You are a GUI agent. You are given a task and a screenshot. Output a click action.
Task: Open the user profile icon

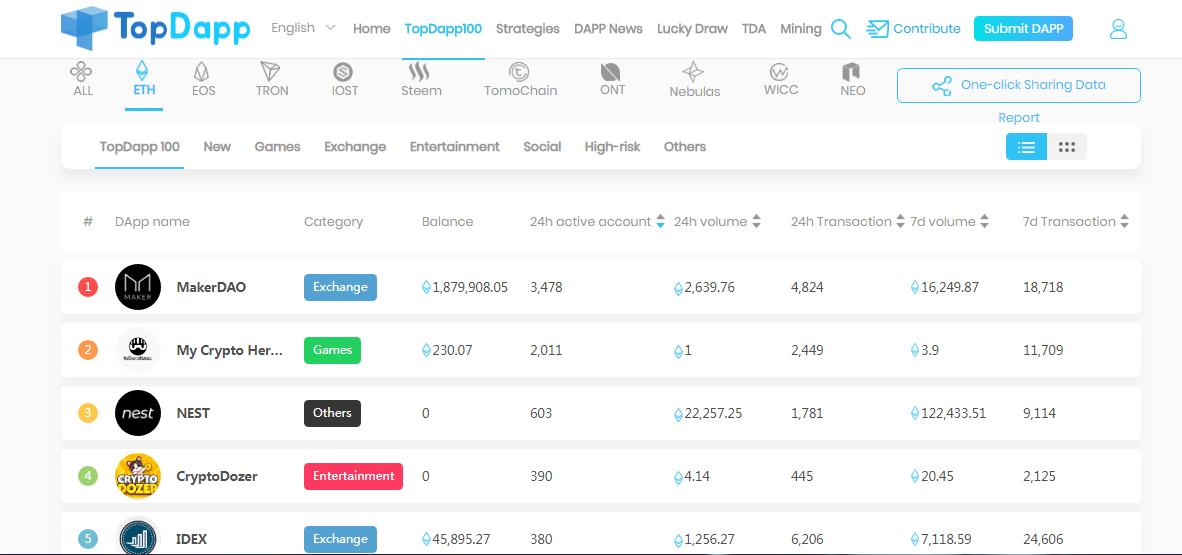click(1118, 29)
